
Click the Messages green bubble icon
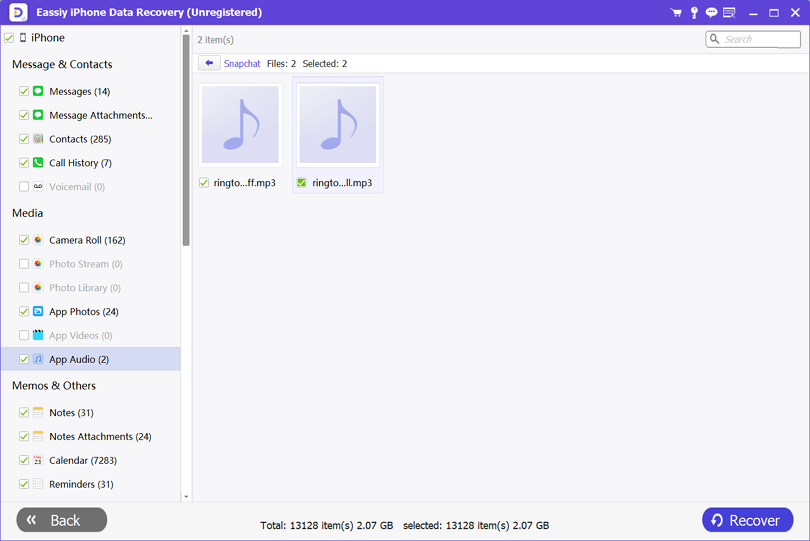tap(38, 91)
